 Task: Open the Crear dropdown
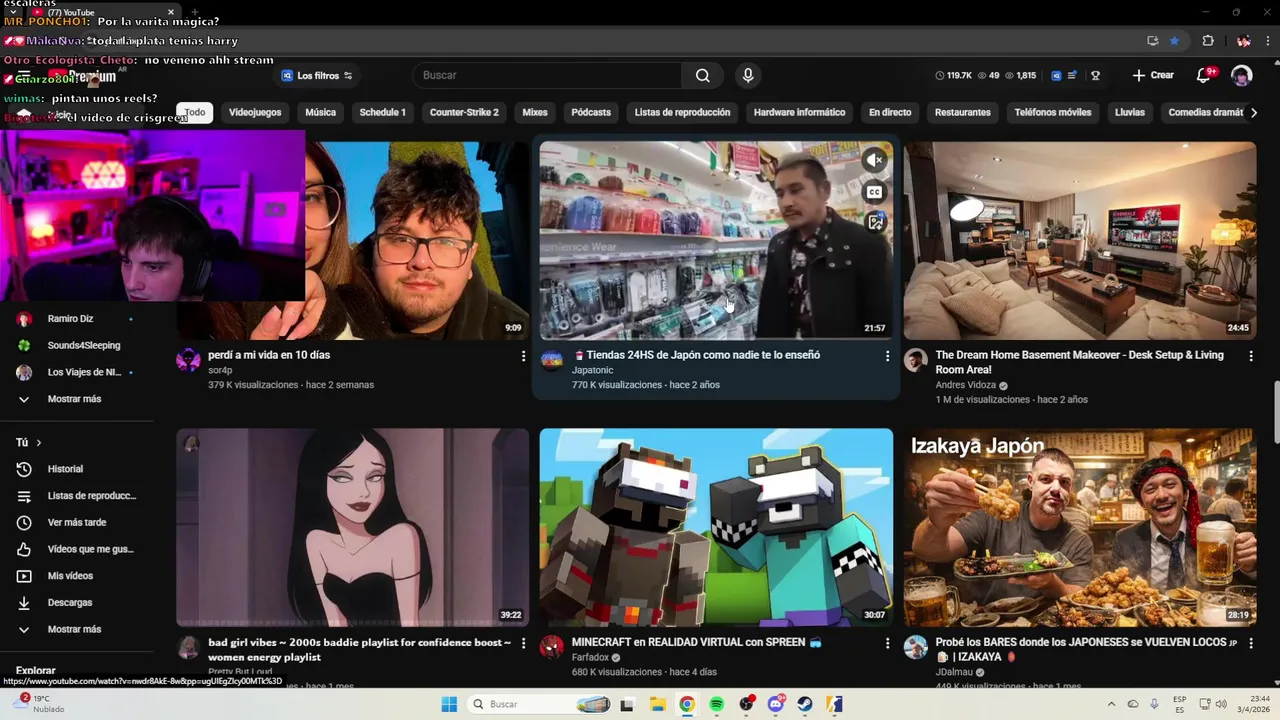coord(1153,75)
